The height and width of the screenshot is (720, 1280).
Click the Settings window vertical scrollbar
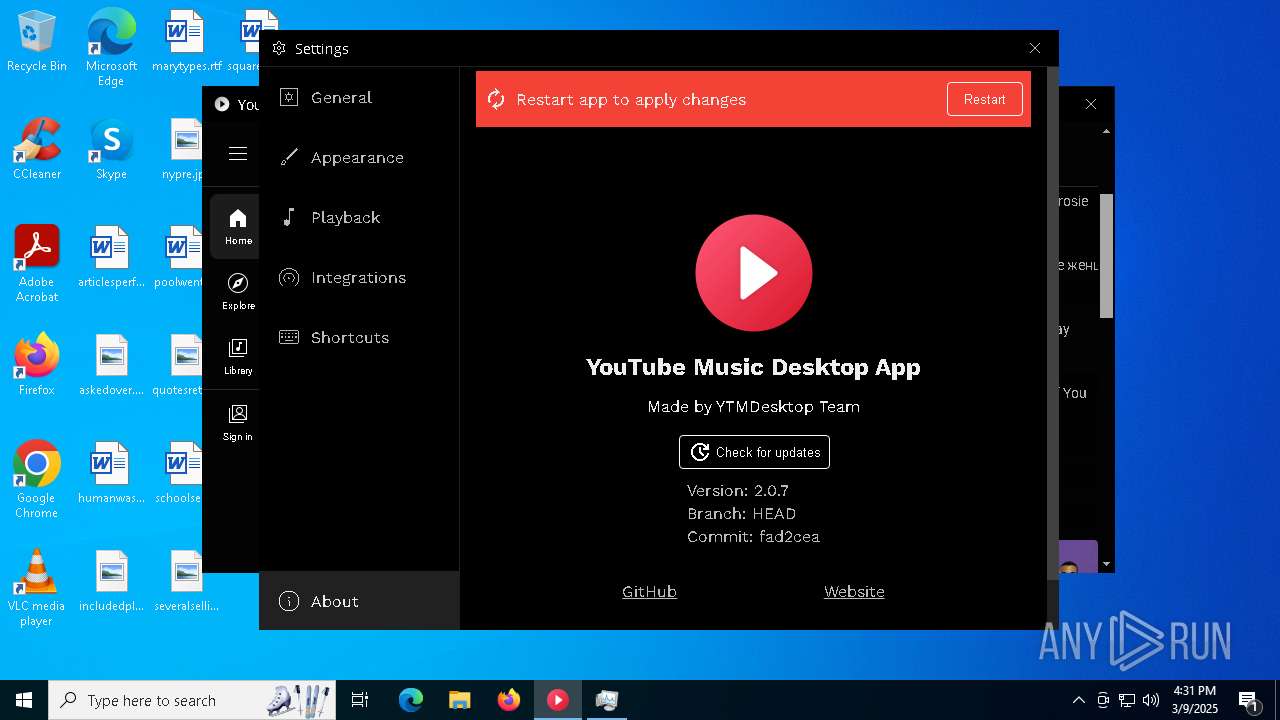(x=1052, y=323)
